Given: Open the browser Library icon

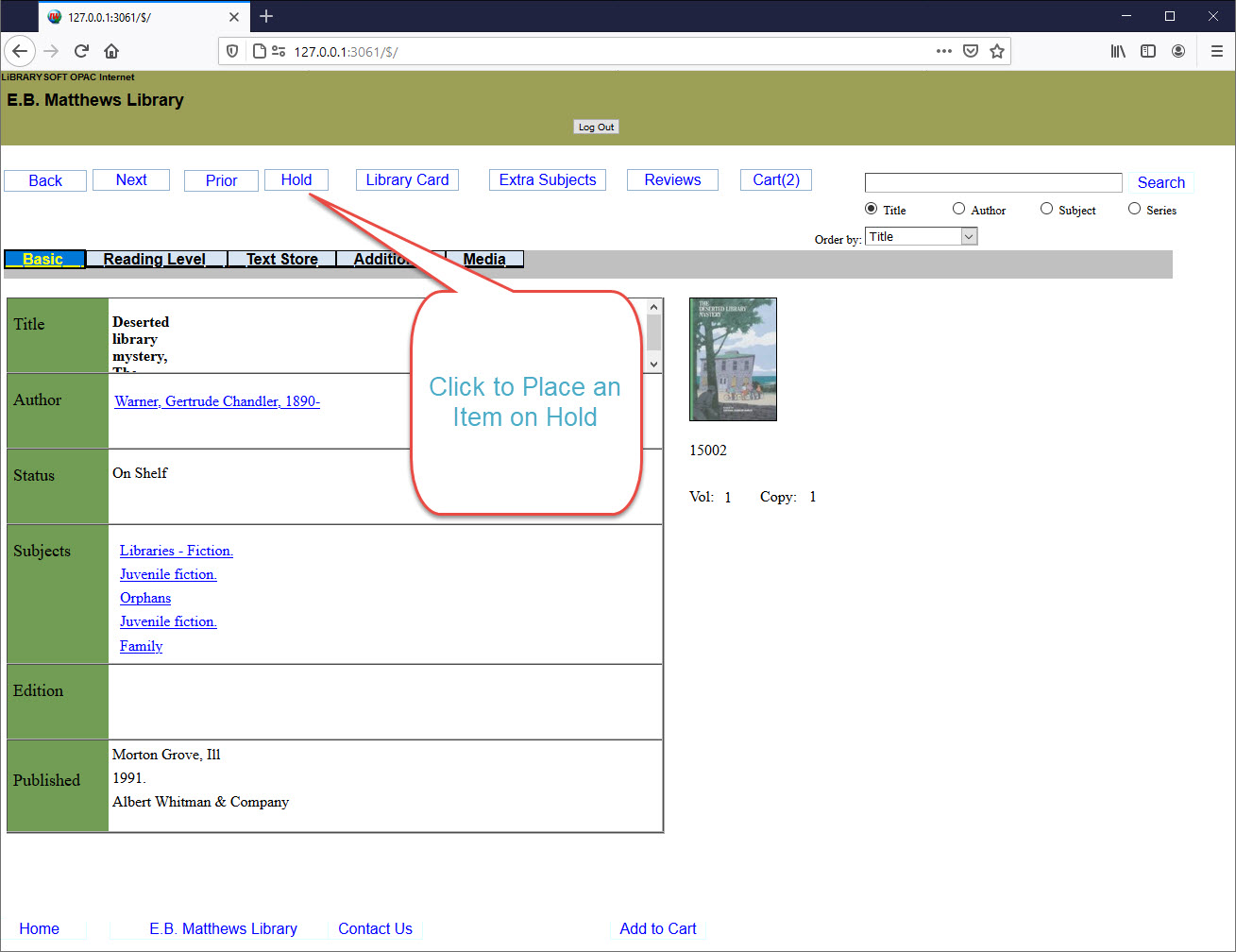Looking at the screenshot, I should pyautogui.click(x=1118, y=51).
